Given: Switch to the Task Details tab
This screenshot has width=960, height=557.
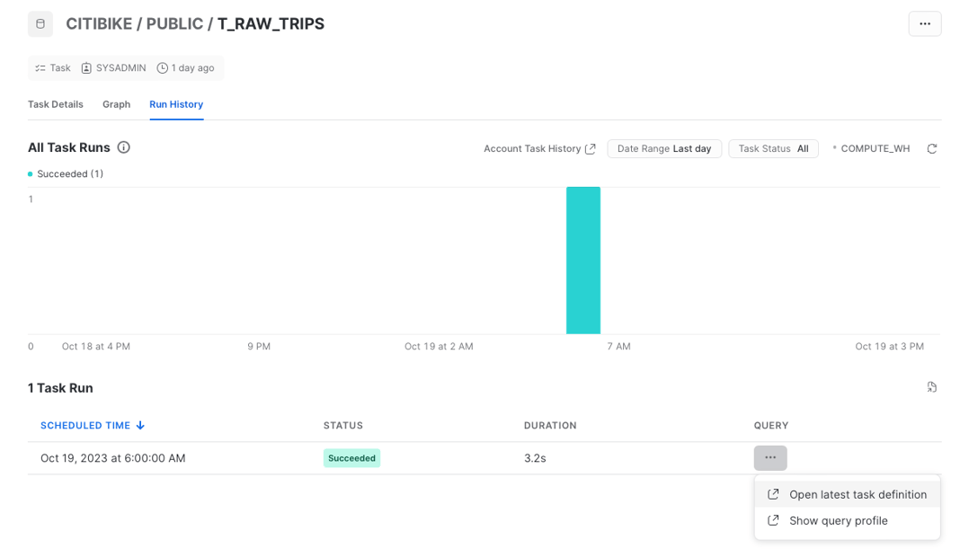Looking at the screenshot, I should point(56,104).
